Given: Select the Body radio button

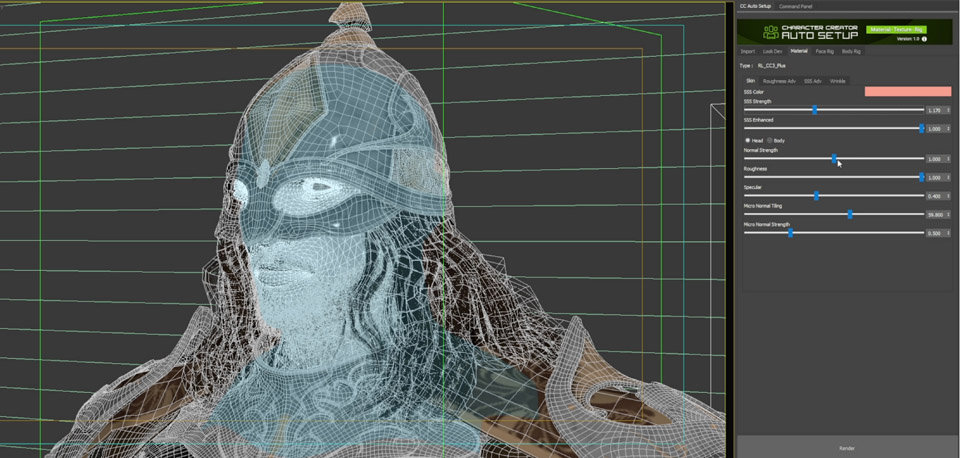Looking at the screenshot, I should coord(769,140).
